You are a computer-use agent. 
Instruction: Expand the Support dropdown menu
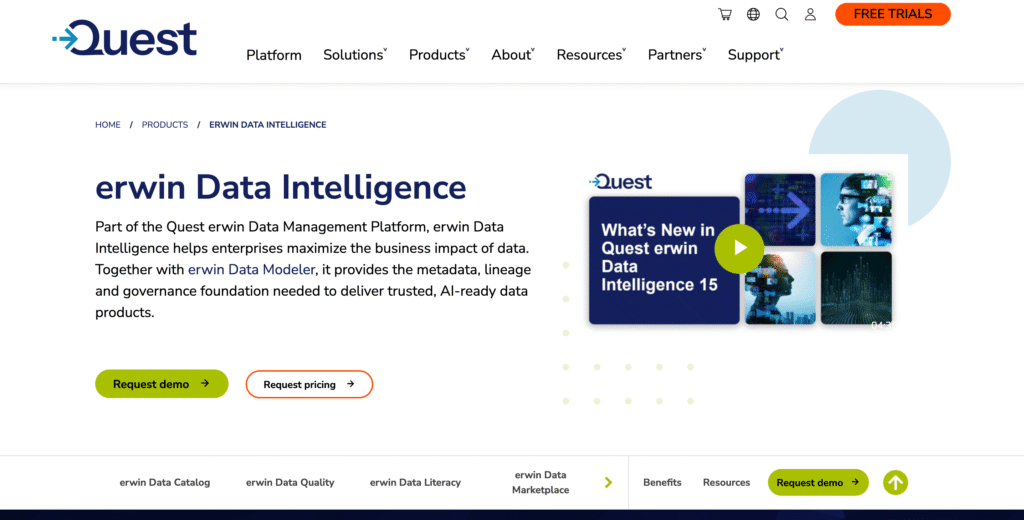[756, 56]
